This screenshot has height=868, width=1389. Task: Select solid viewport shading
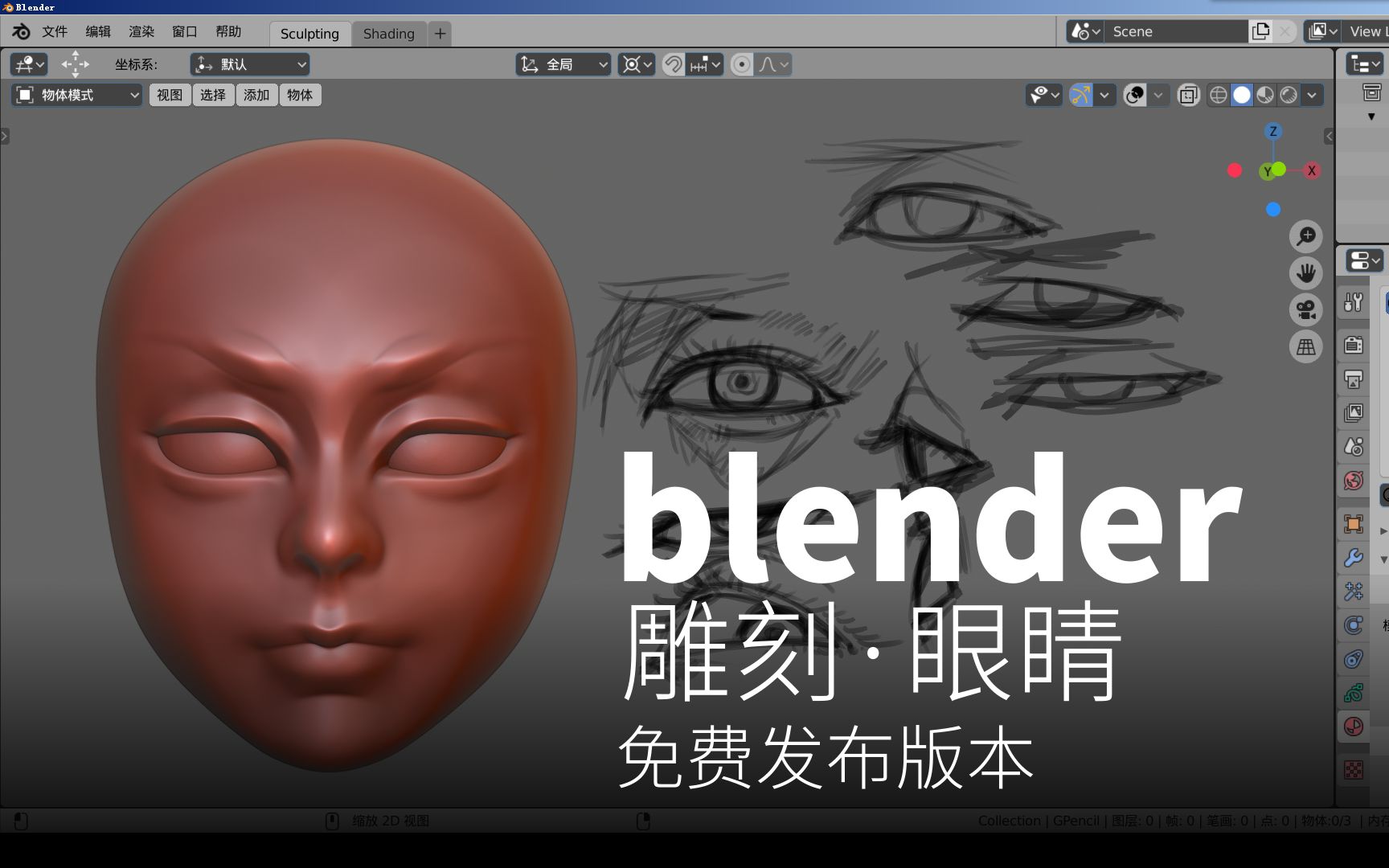[x=1242, y=95]
